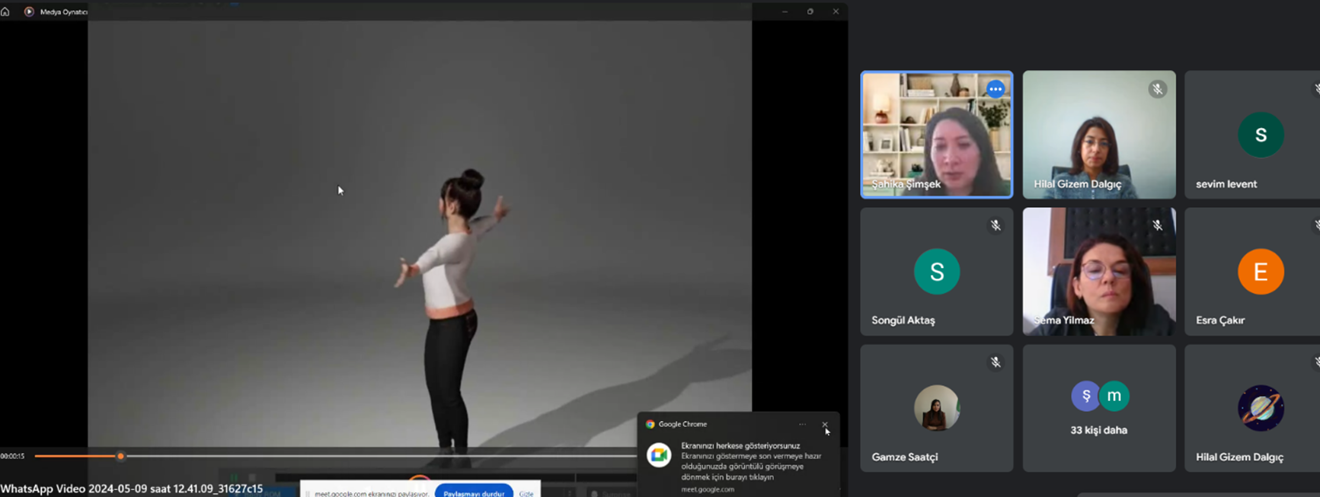The image size is (1320, 497).
Task: Dismiss the Google Chrome notification
Action: coord(825,424)
